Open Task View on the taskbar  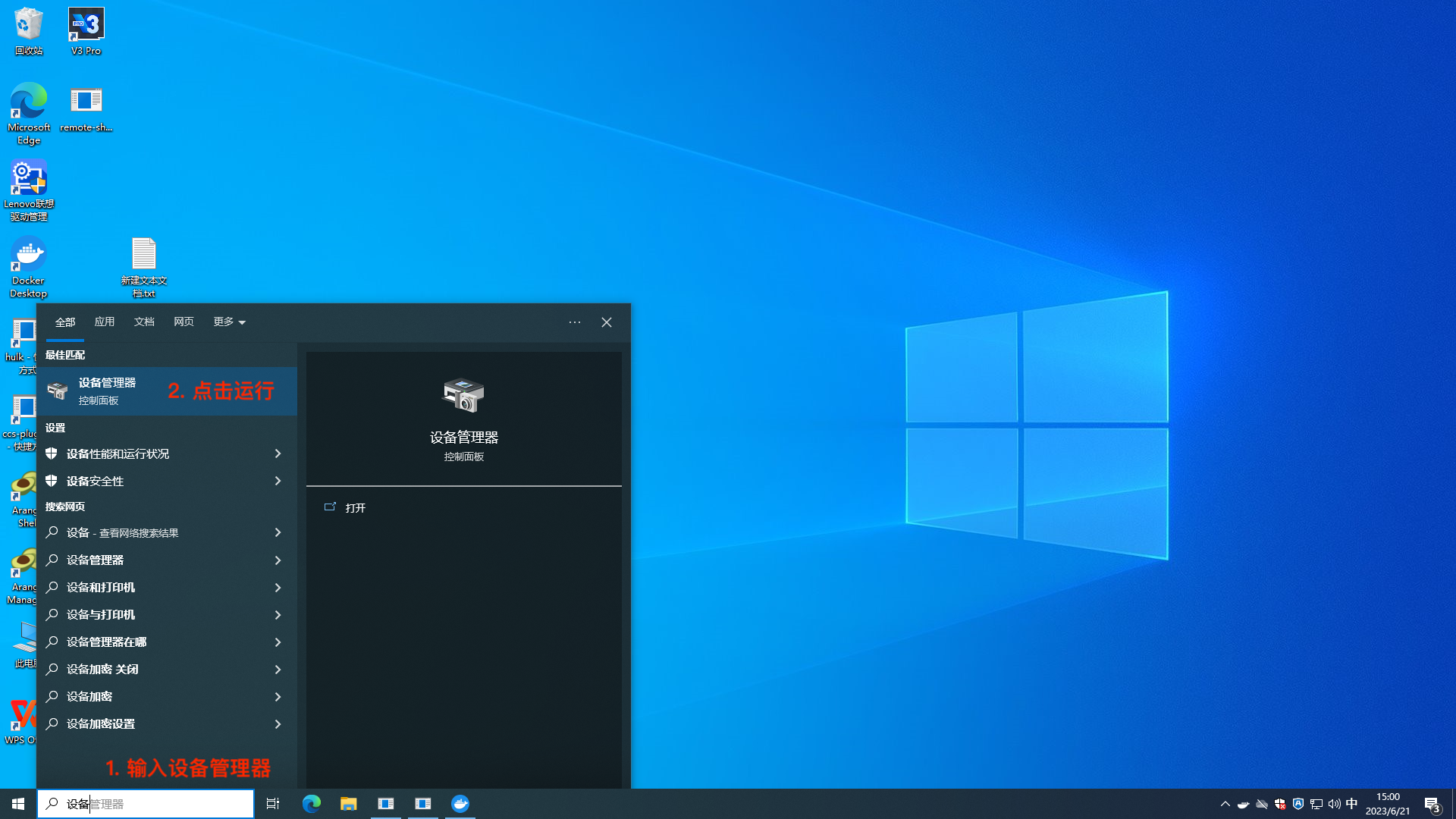(x=273, y=804)
